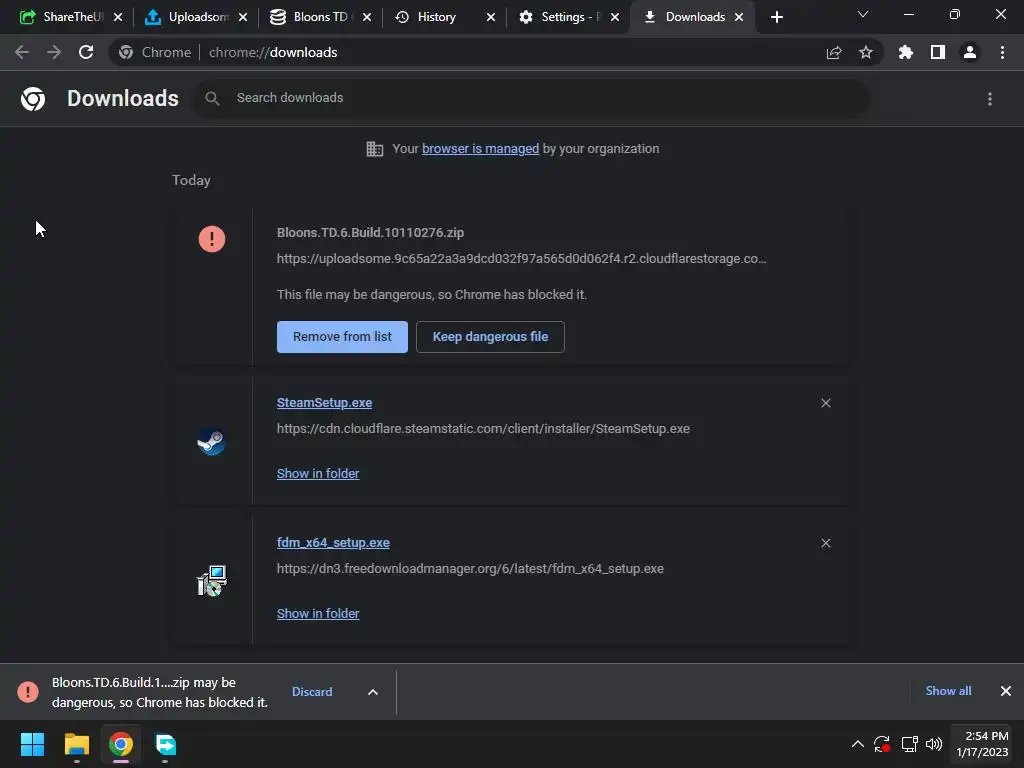Click the warning icon in the download bar

[x=27, y=692]
